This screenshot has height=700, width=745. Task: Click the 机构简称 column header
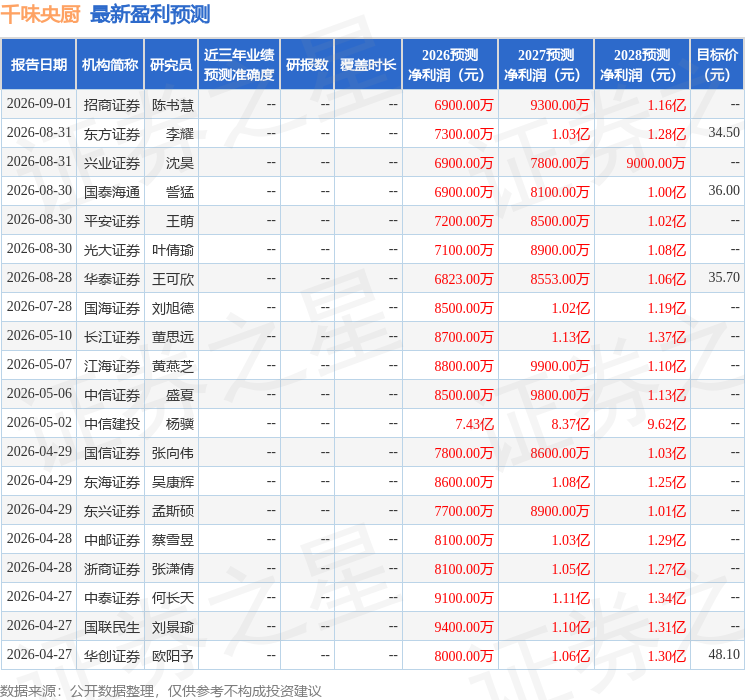[110, 65]
